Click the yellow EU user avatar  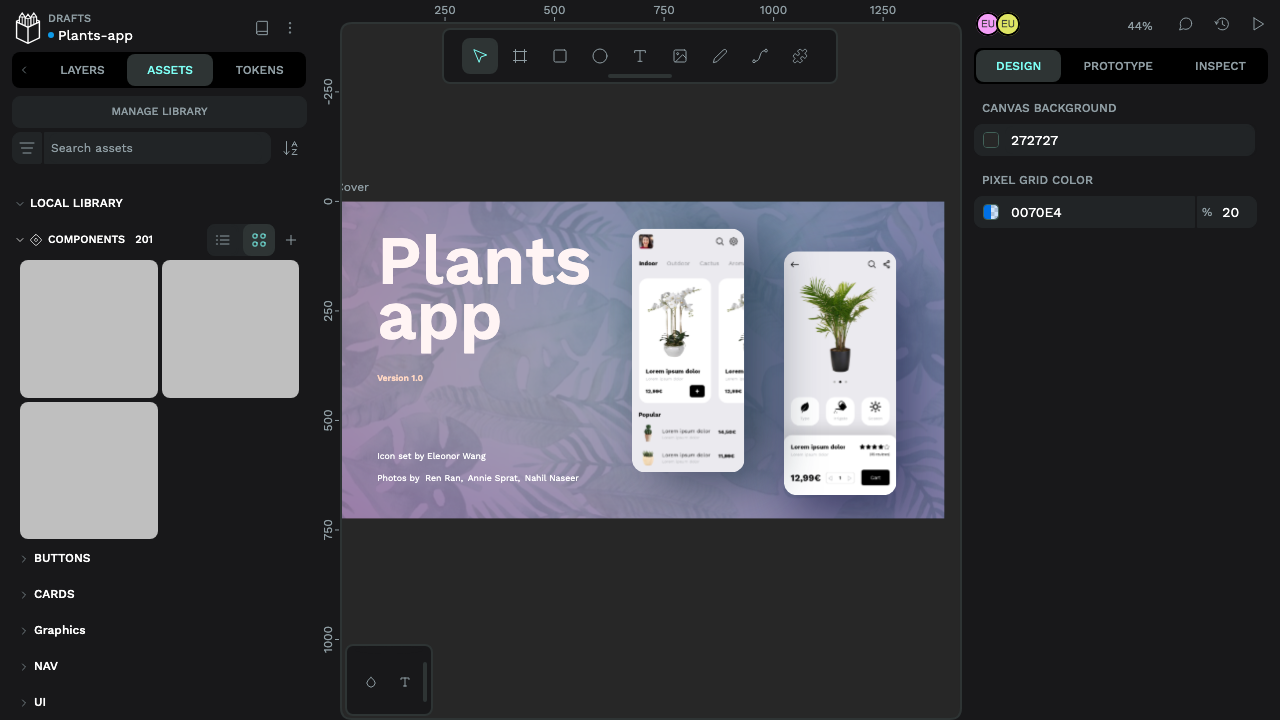click(x=1008, y=24)
